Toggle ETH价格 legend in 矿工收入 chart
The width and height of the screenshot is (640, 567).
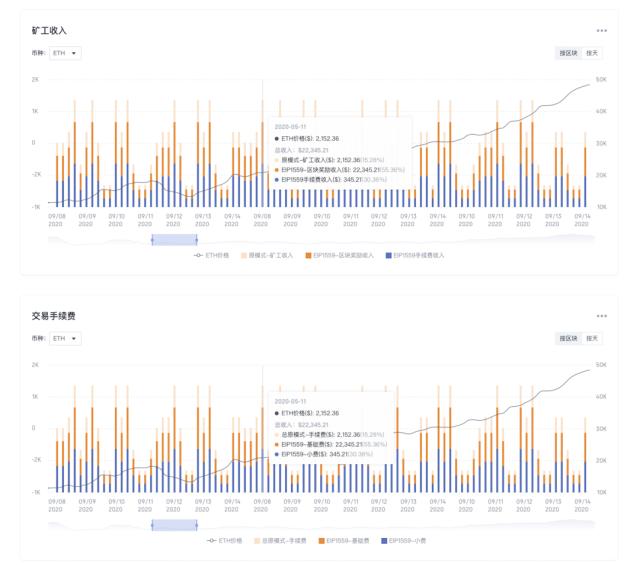point(211,256)
